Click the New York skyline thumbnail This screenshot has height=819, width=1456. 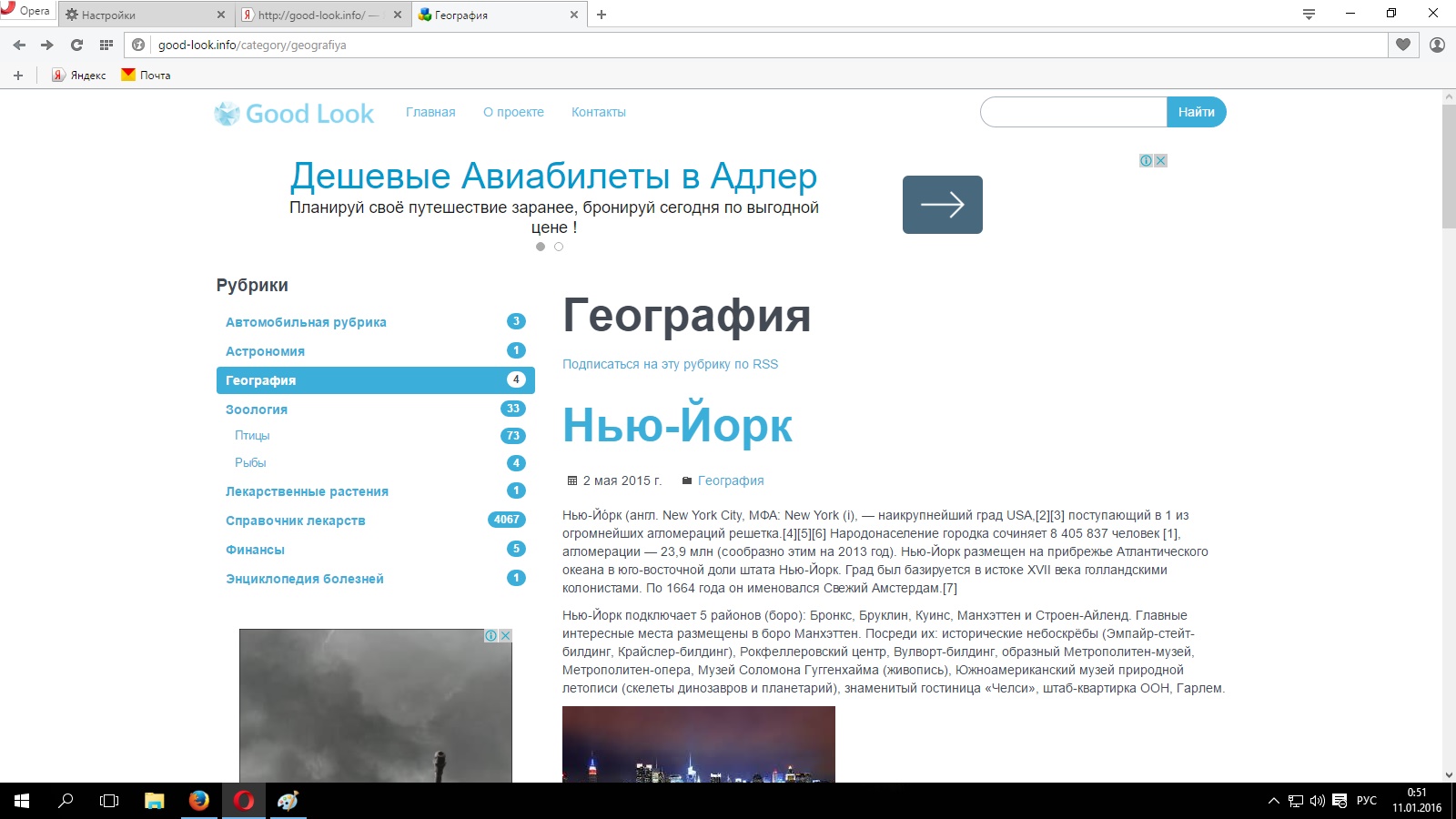point(699,744)
